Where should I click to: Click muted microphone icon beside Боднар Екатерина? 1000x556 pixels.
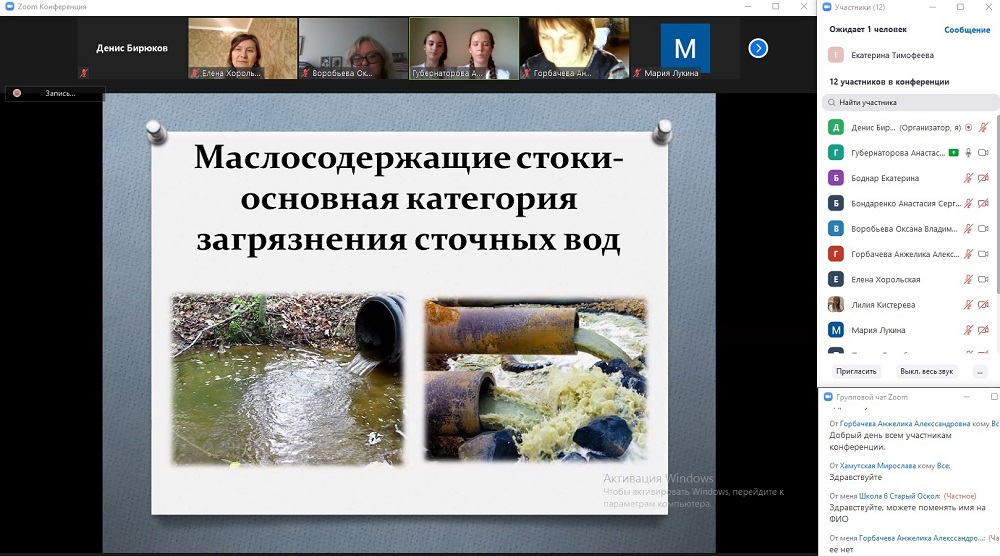tap(968, 178)
